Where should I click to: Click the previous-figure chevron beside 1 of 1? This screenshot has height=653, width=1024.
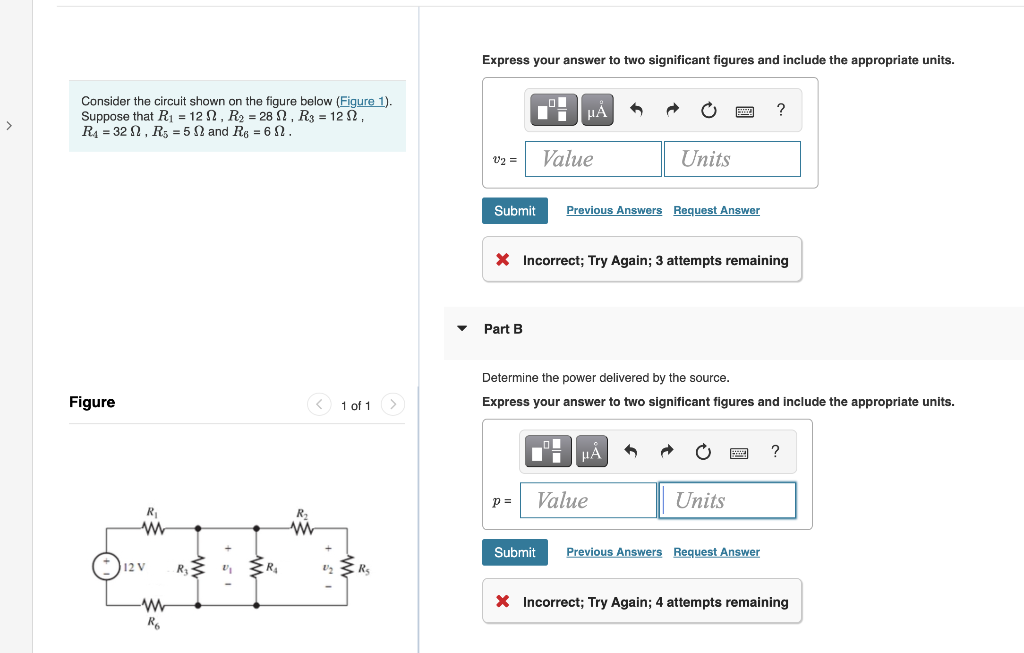tap(319, 405)
